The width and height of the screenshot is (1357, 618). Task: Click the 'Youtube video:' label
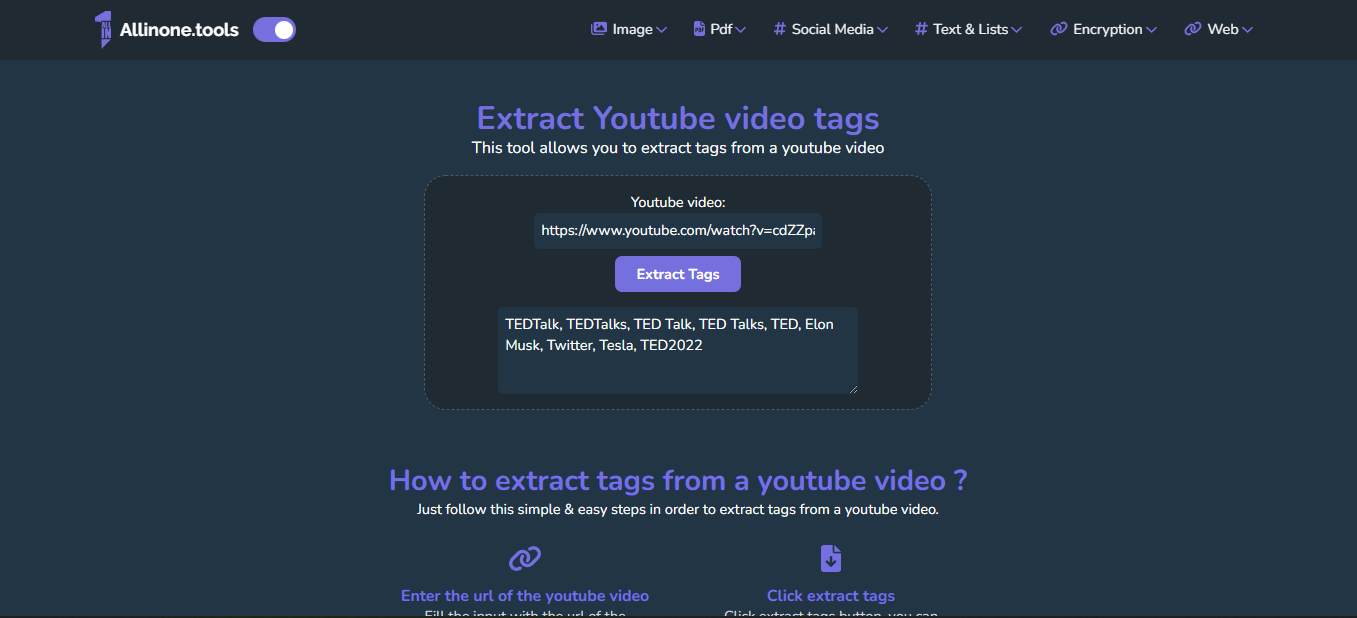tap(678, 202)
